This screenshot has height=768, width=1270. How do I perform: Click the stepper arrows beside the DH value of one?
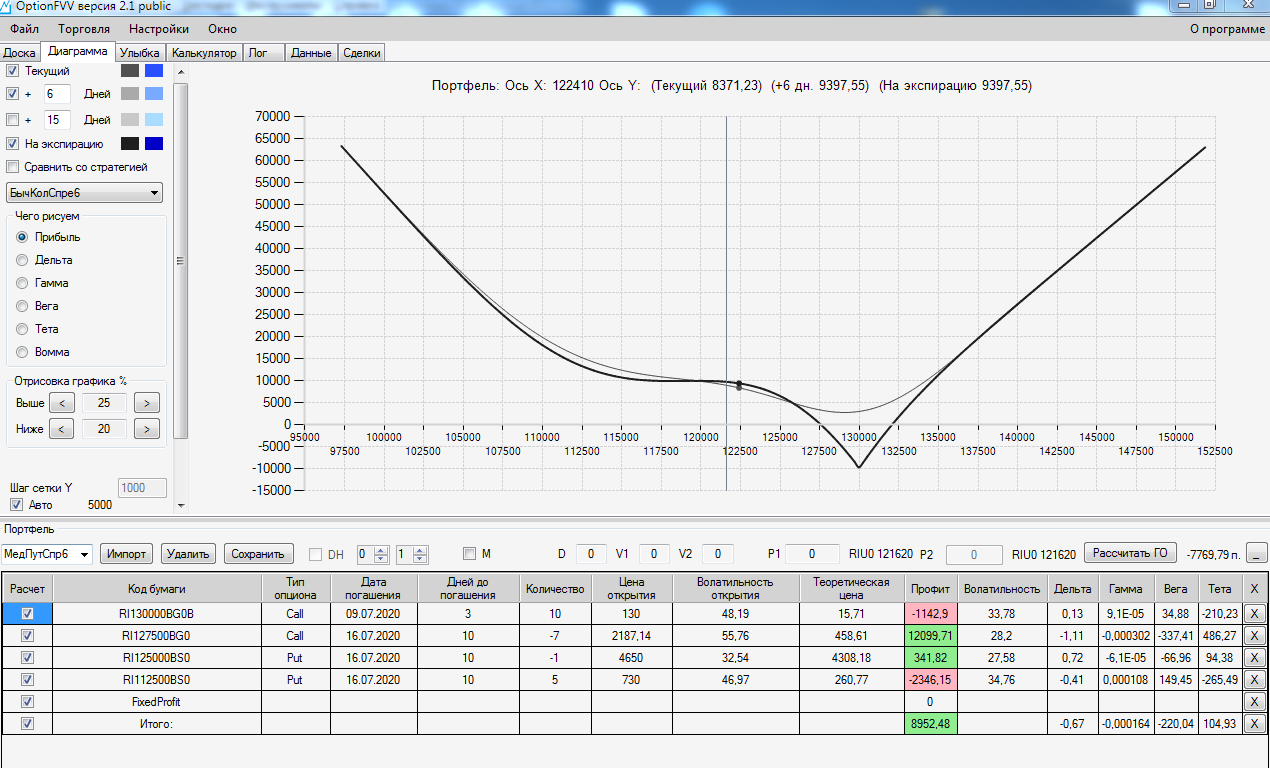tap(420, 554)
